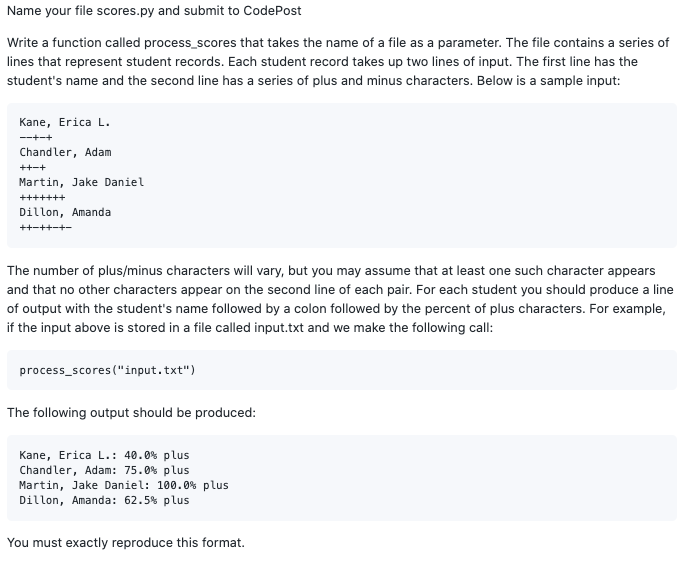Click the 'Kane, Erica L.: 40.0% plus' output line

104,456
